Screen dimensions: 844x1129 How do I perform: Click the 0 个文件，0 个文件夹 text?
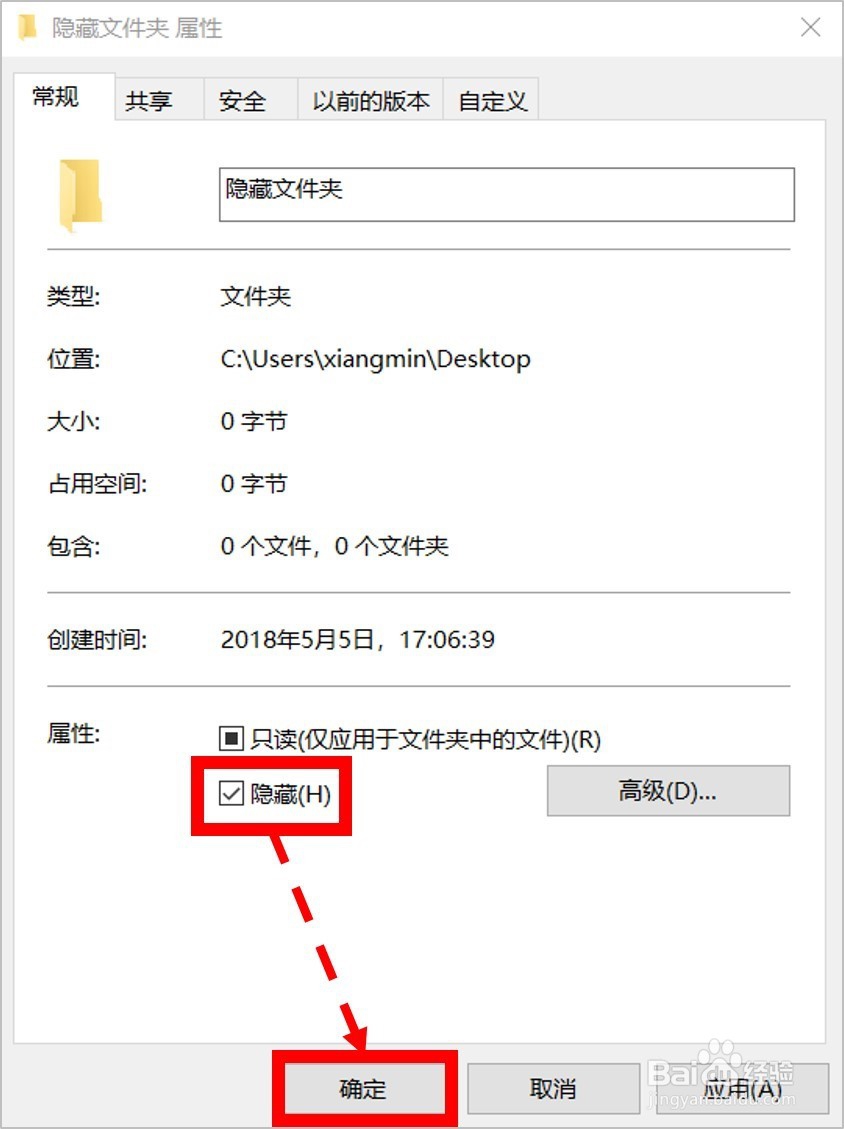334,546
